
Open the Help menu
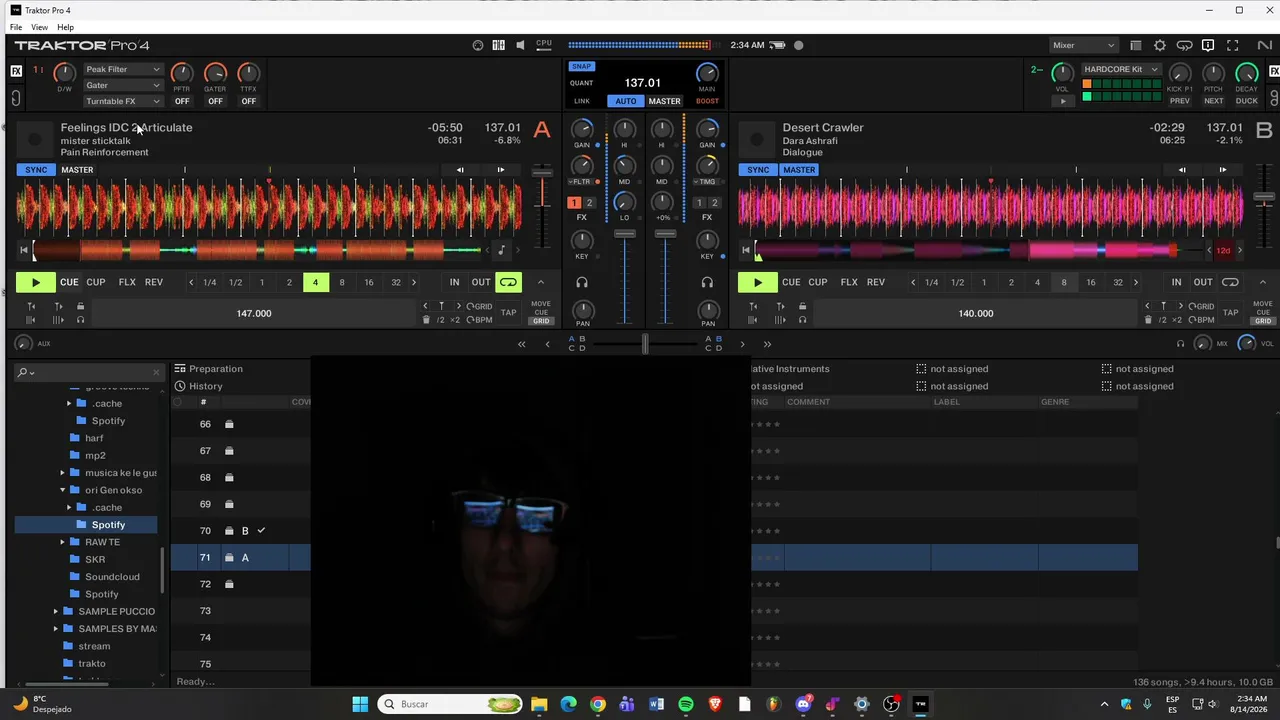65,27
